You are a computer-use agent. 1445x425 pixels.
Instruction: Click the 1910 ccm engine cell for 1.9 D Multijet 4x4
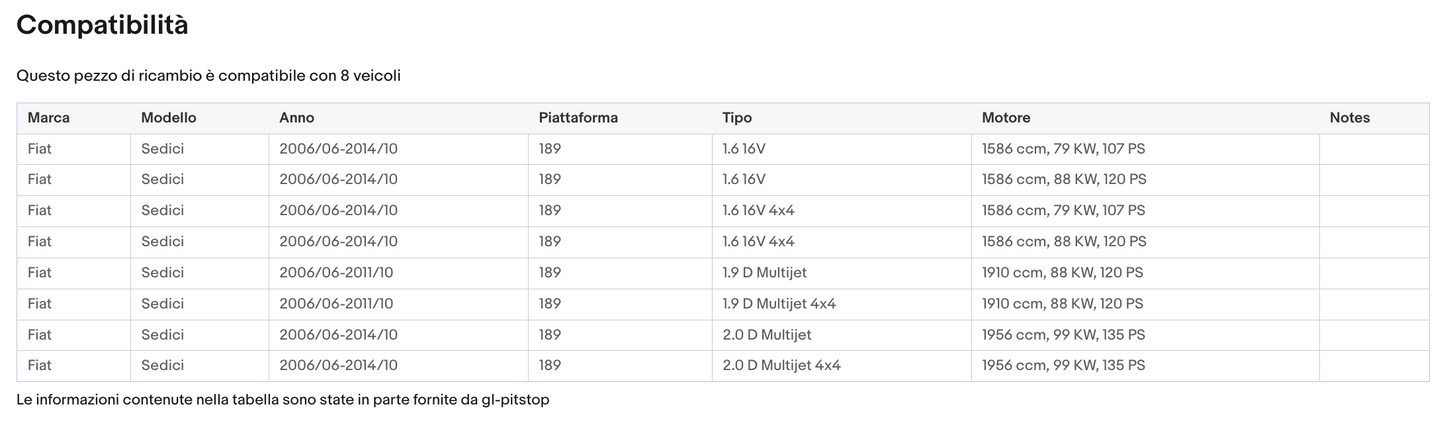click(1062, 304)
